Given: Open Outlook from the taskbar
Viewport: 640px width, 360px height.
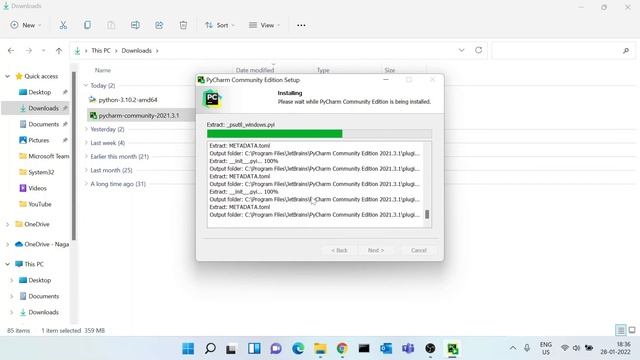Looking at the screenshot, I should tap(386, 349).
